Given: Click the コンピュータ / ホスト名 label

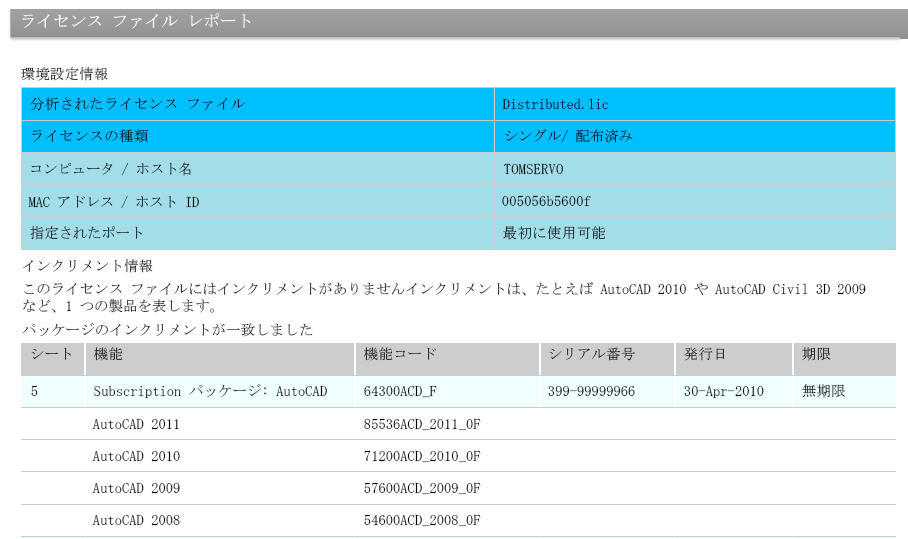Looking at the screenshot, I should click(111, 169).
